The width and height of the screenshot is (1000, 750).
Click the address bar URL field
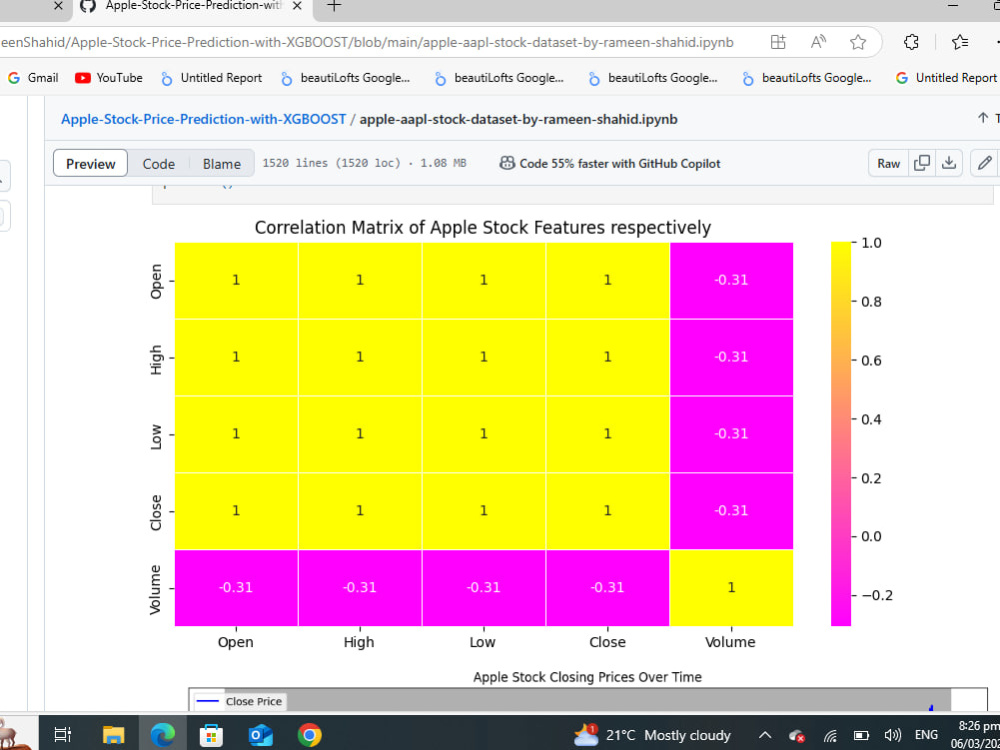pos(367,42)
